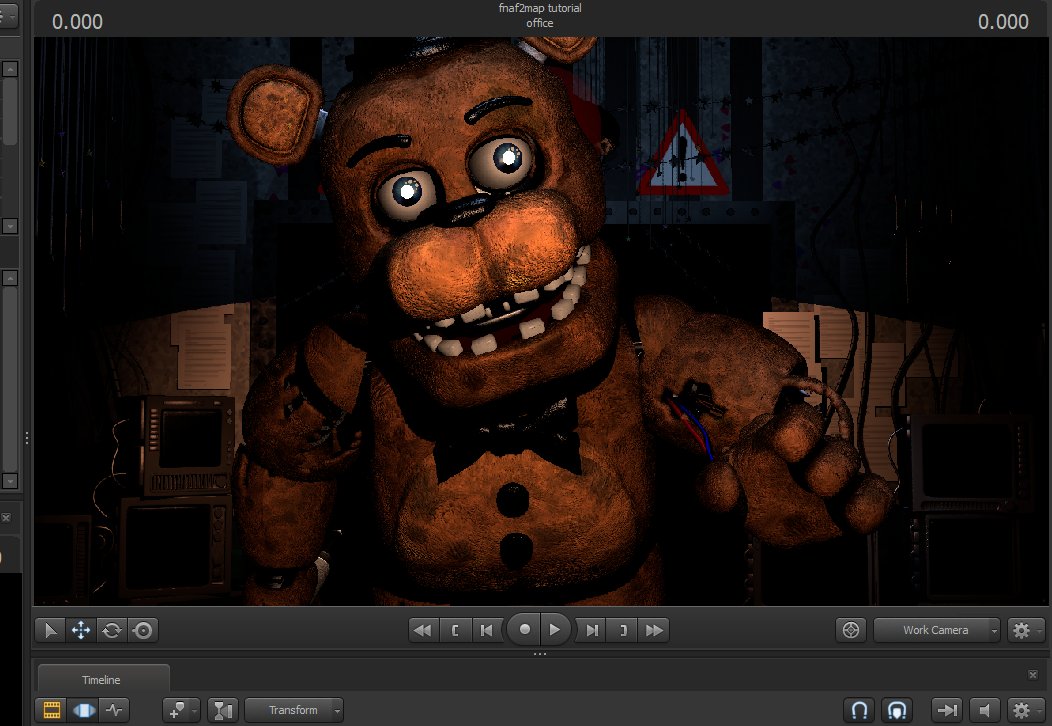Click inside the Freddy viewport render

click(540, 321)
